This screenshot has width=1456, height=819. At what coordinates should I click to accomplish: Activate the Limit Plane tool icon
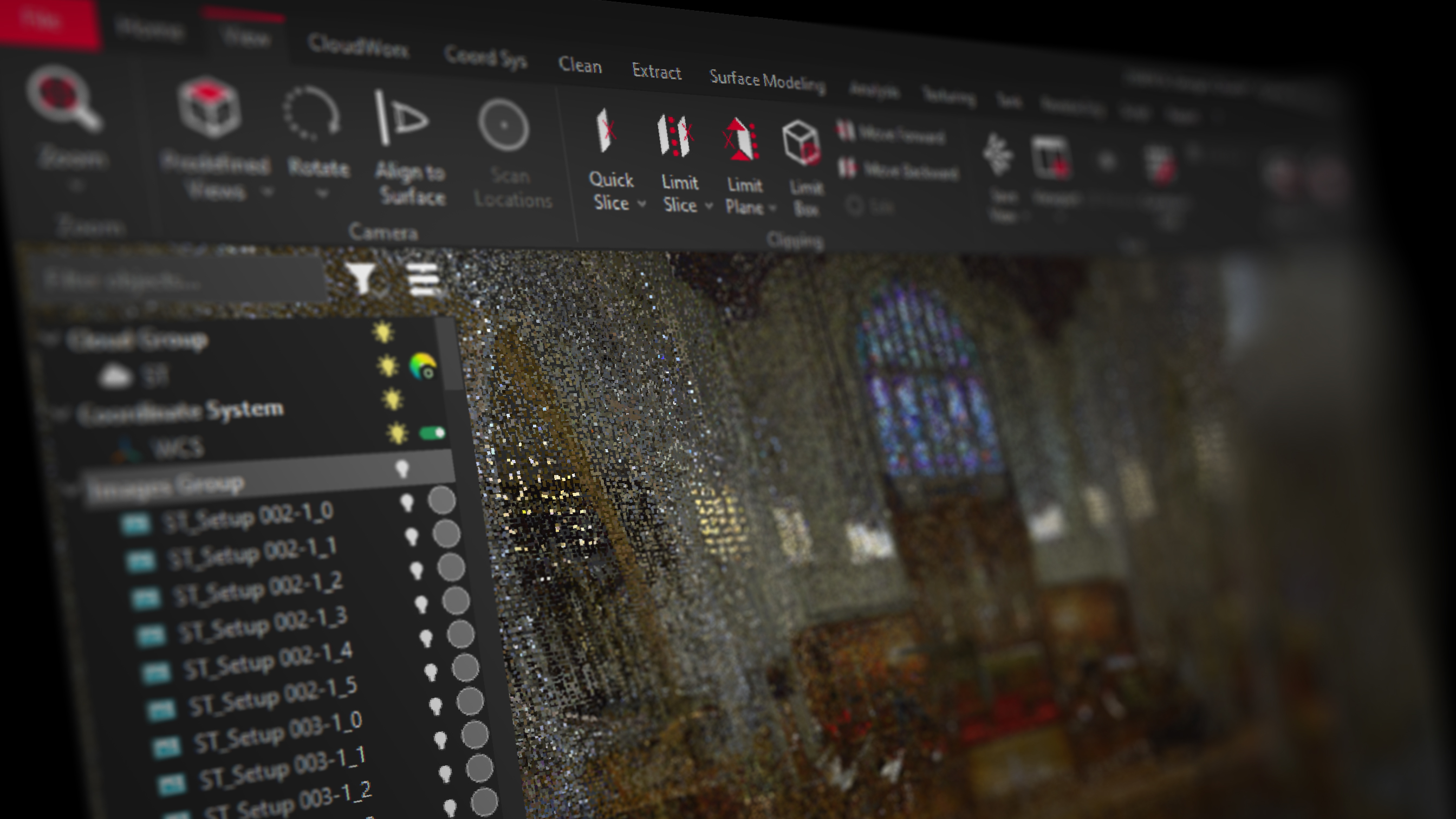pos(740,140)
